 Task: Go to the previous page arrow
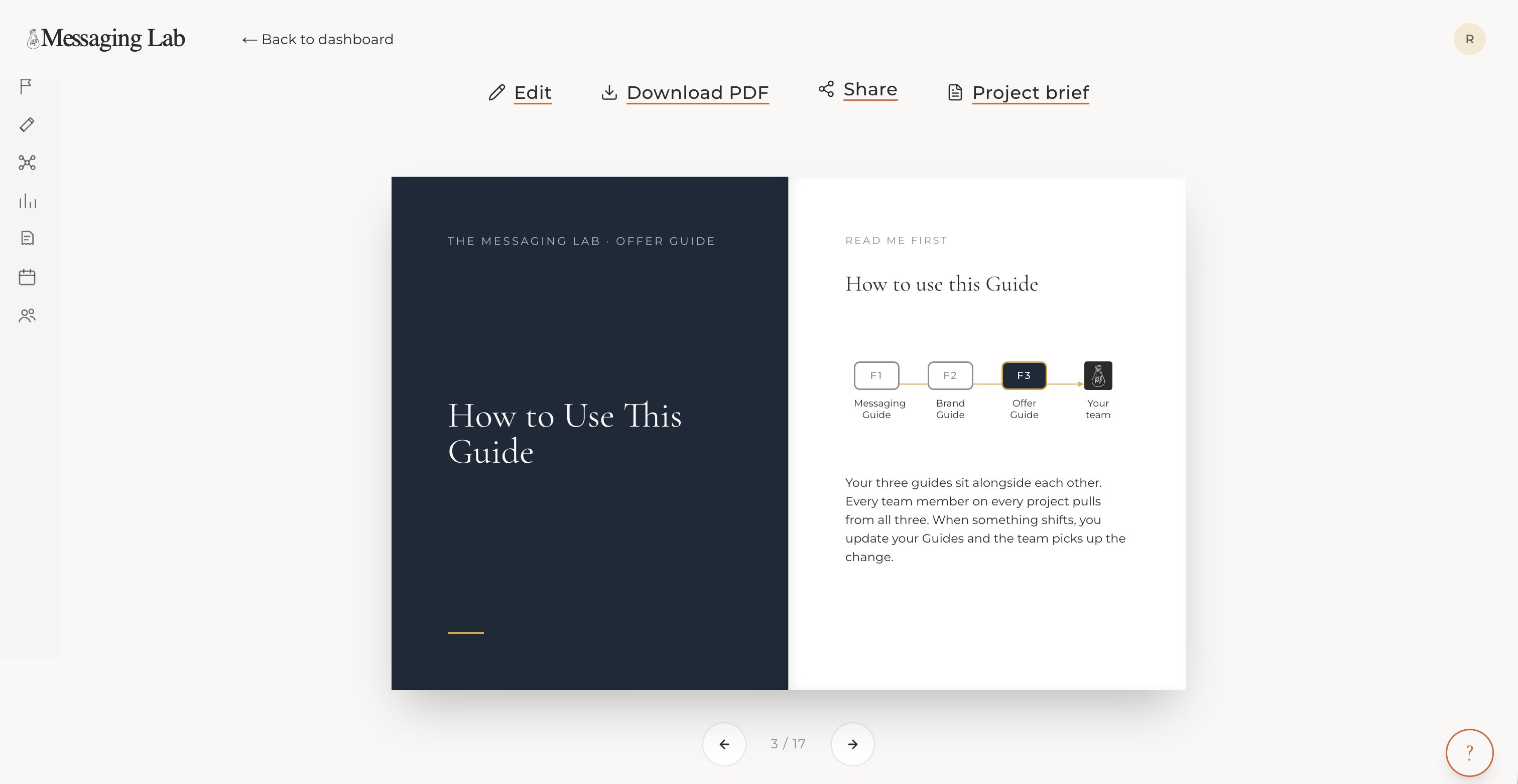click(724, 744)
